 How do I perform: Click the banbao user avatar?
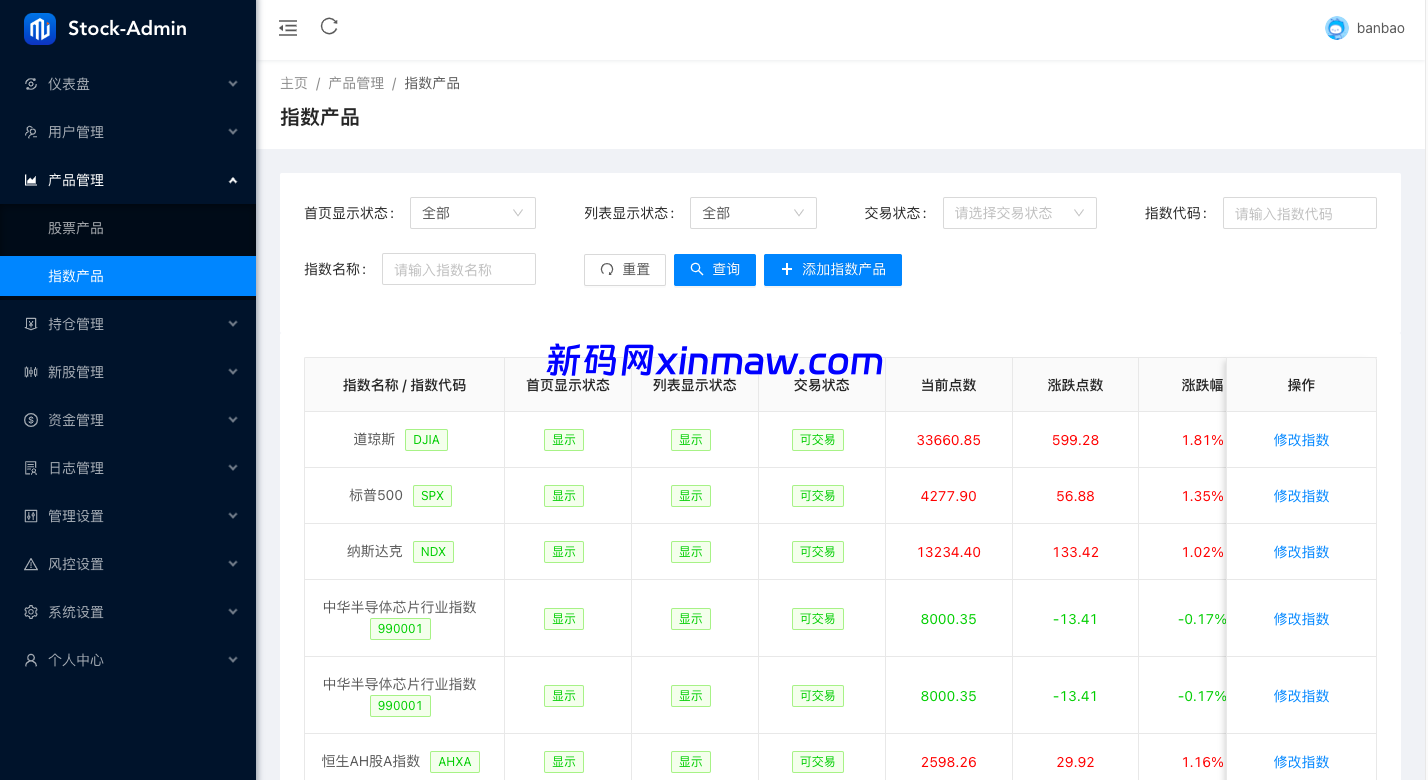coord(1336,29)
